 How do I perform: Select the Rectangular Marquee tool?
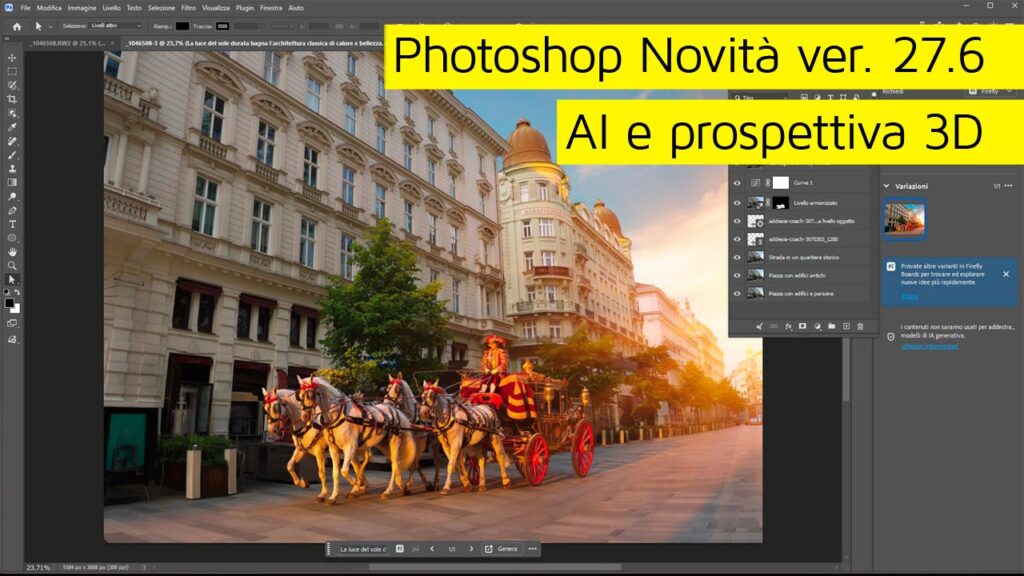(12, 71)
